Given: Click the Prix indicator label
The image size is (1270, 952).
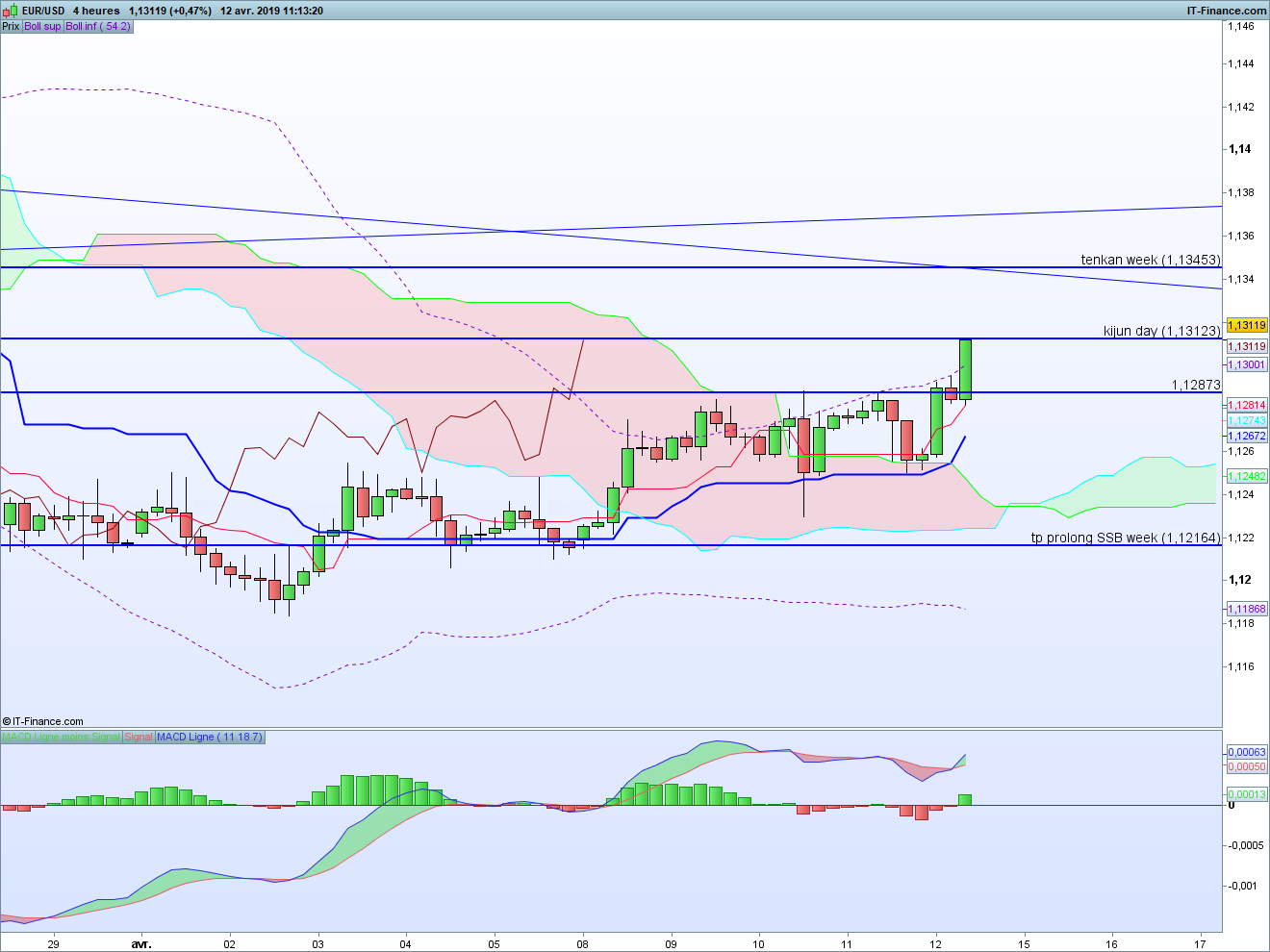Looking at the screenshot, I should point(11,26).
